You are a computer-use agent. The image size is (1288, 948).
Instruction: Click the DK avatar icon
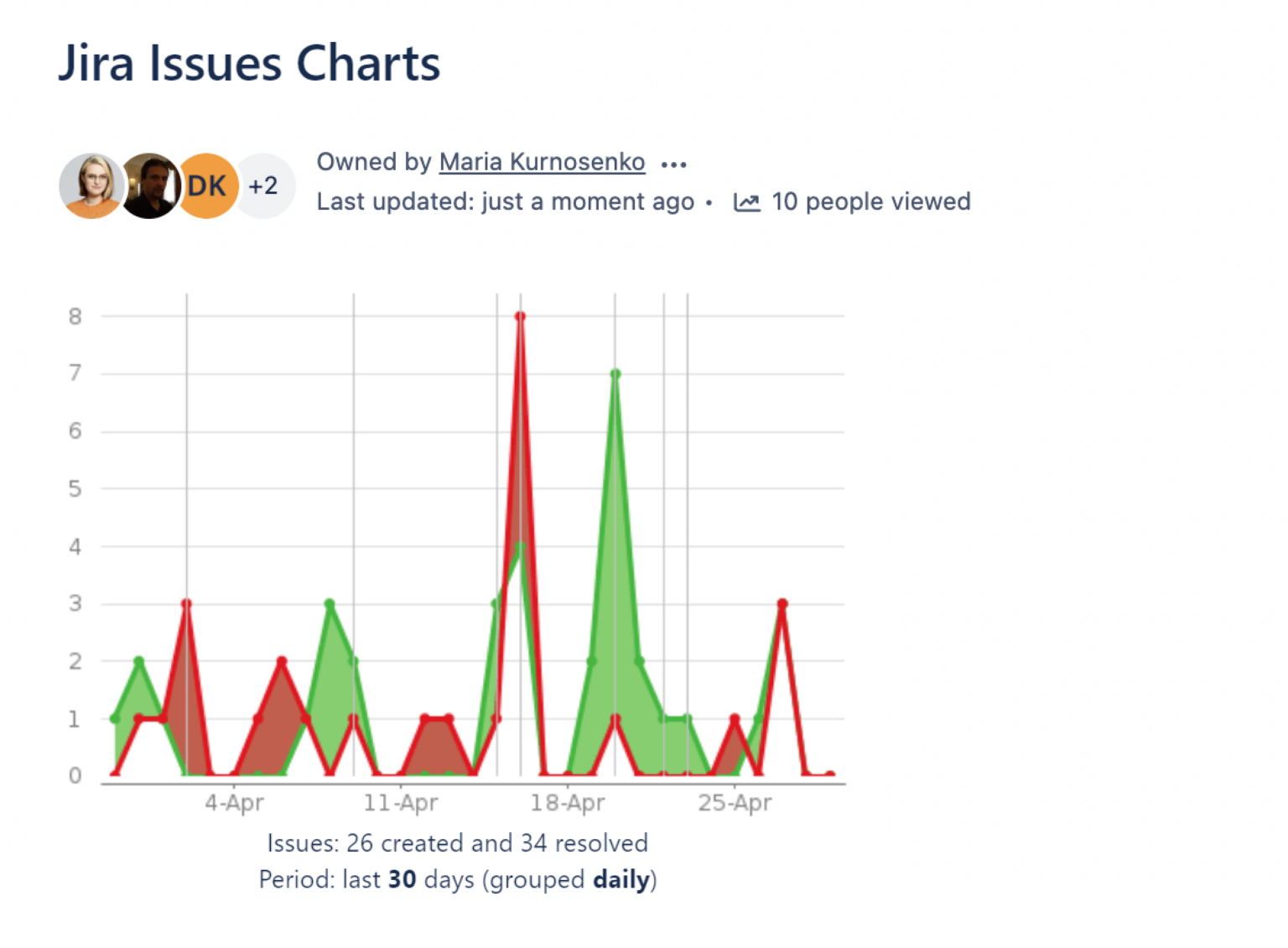[x=206, y=185]
